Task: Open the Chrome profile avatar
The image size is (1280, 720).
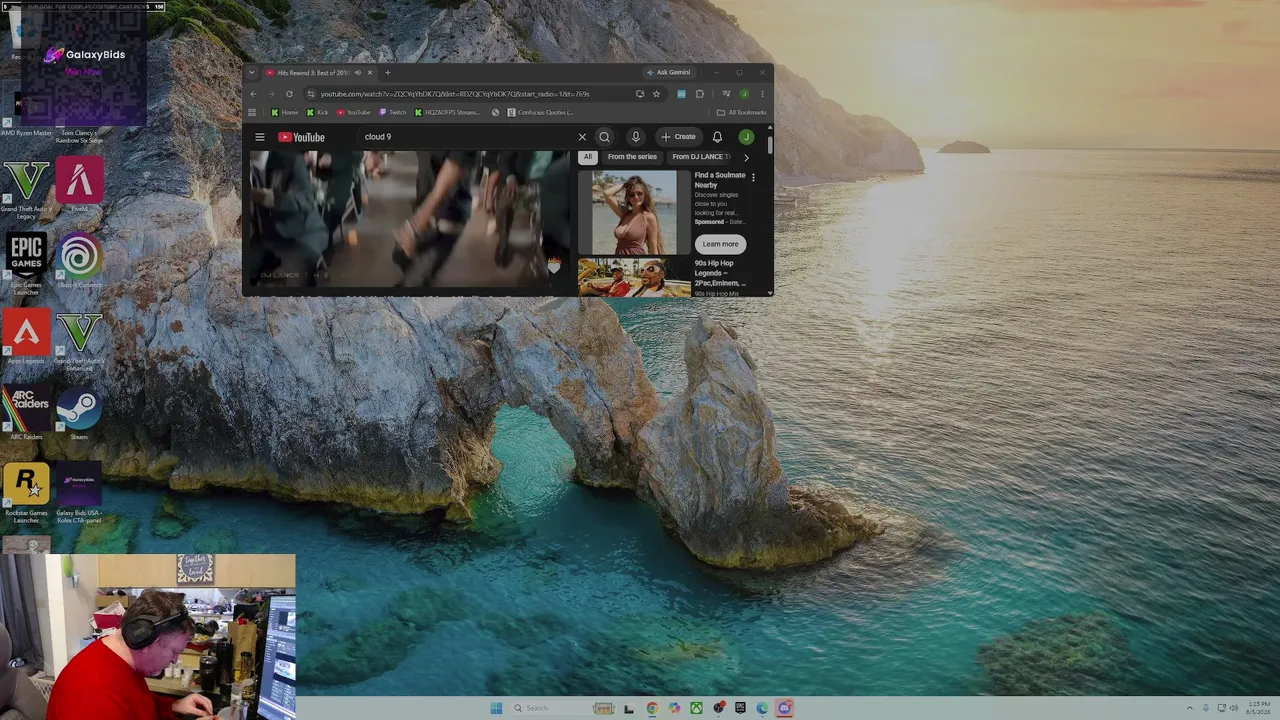Action: 744,94
